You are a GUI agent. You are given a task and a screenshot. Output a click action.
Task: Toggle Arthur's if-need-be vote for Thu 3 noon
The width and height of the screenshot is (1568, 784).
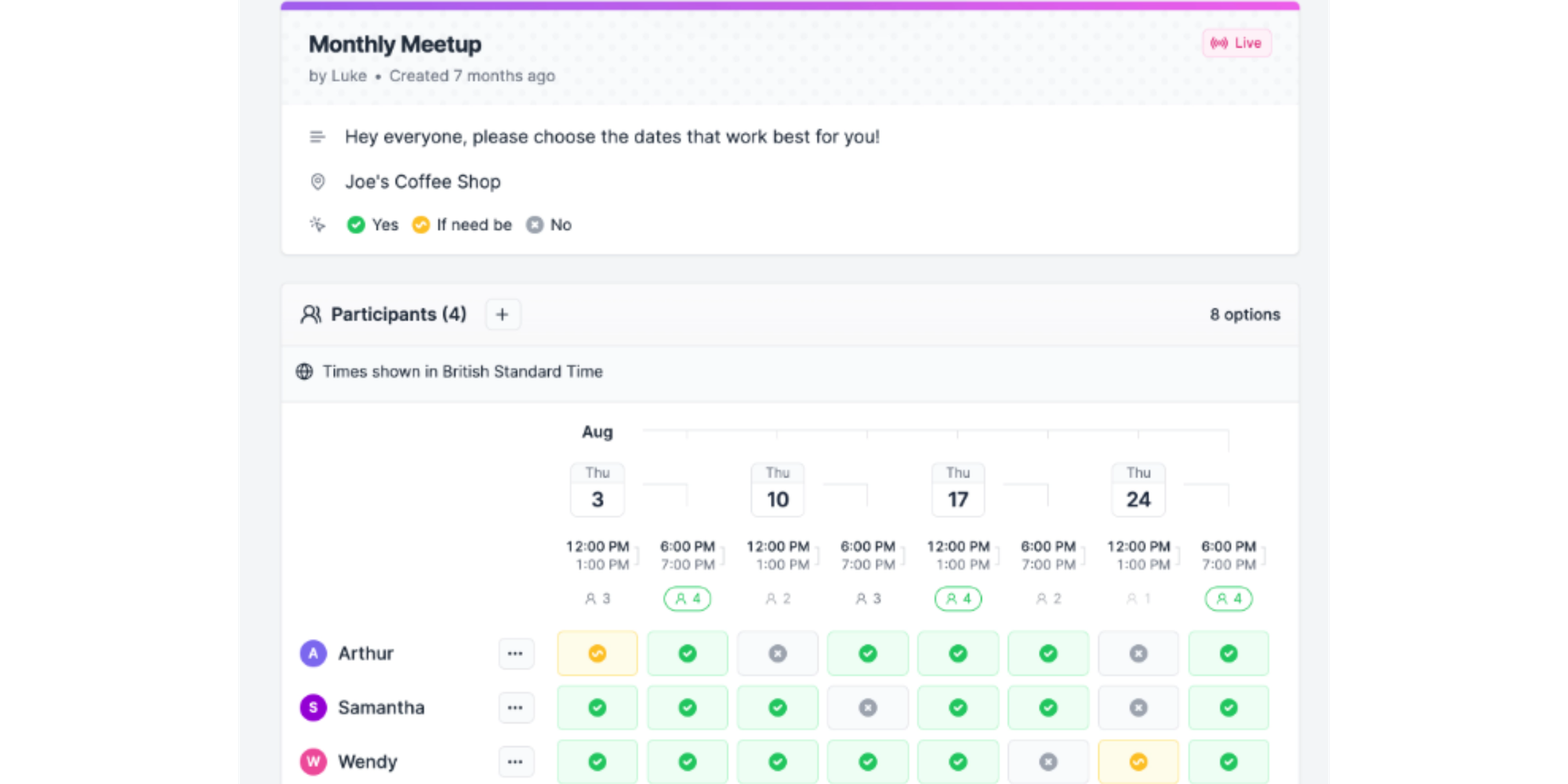[597, 653]
